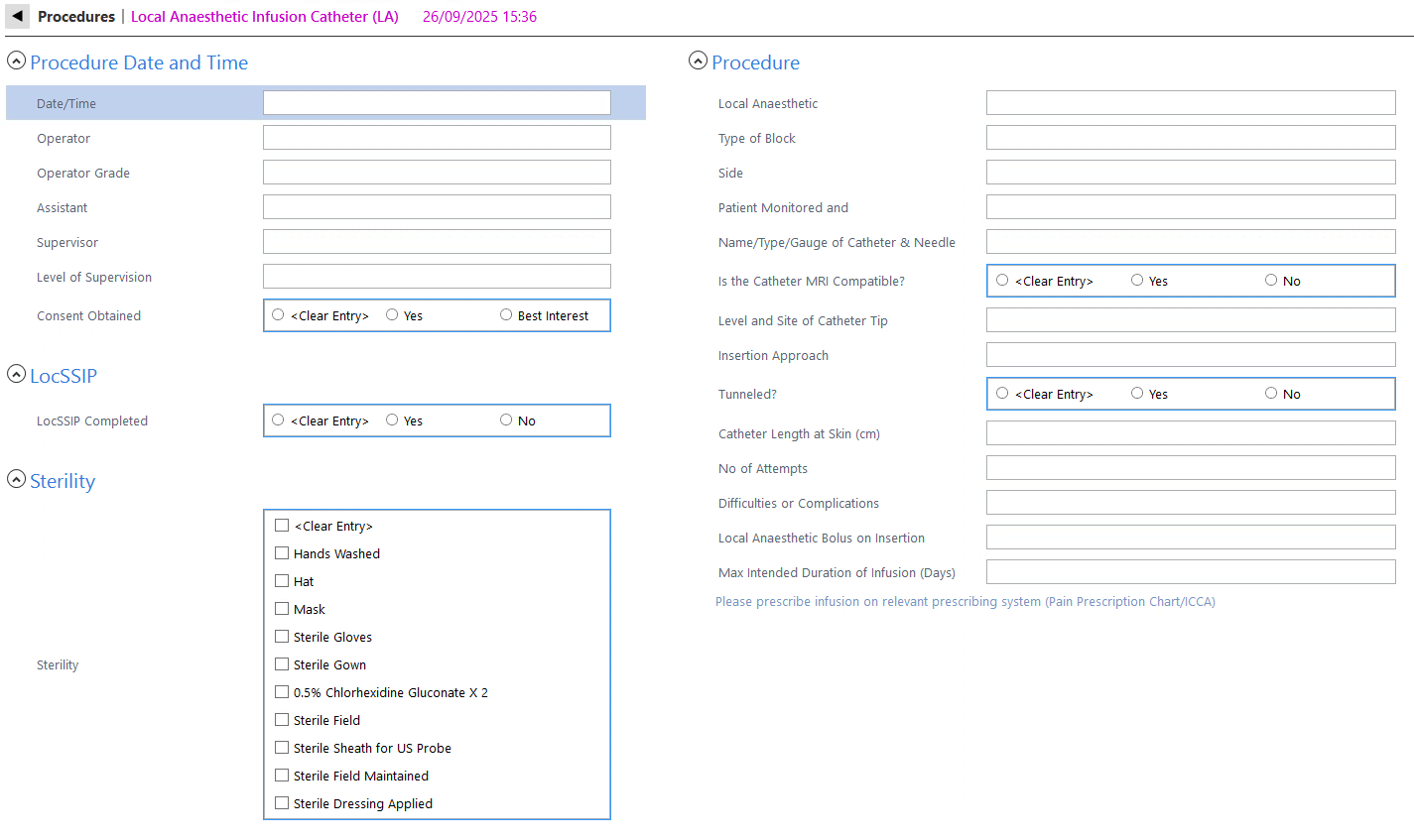Image resolution: width=1414 pixels, height=840 pixels.
Task: Click the Local Anaesthetic Infusion Catheter title
Action: [265, 17]
